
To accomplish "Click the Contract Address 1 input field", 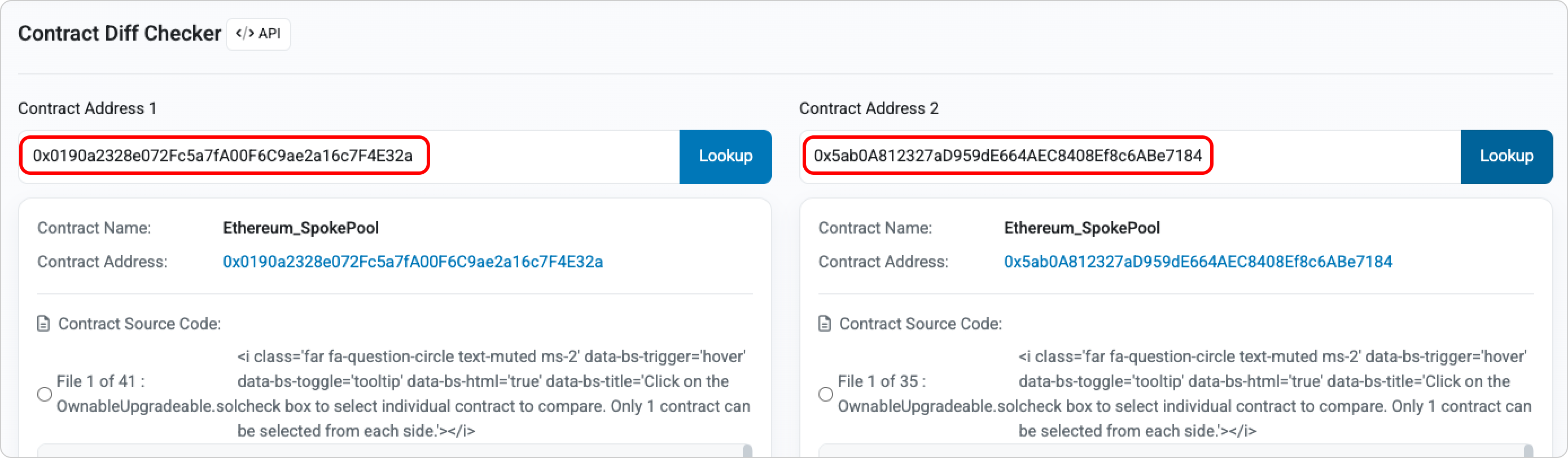I will click(x=348, y=156).
